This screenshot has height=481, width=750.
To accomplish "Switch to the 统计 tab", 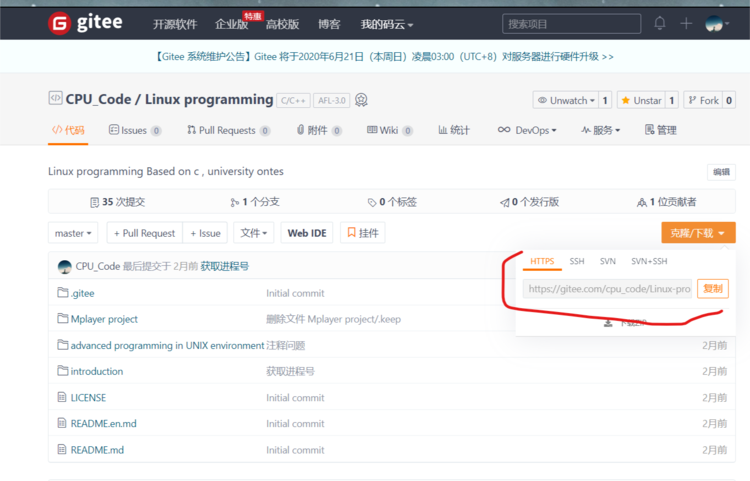I will pos(454,130).
